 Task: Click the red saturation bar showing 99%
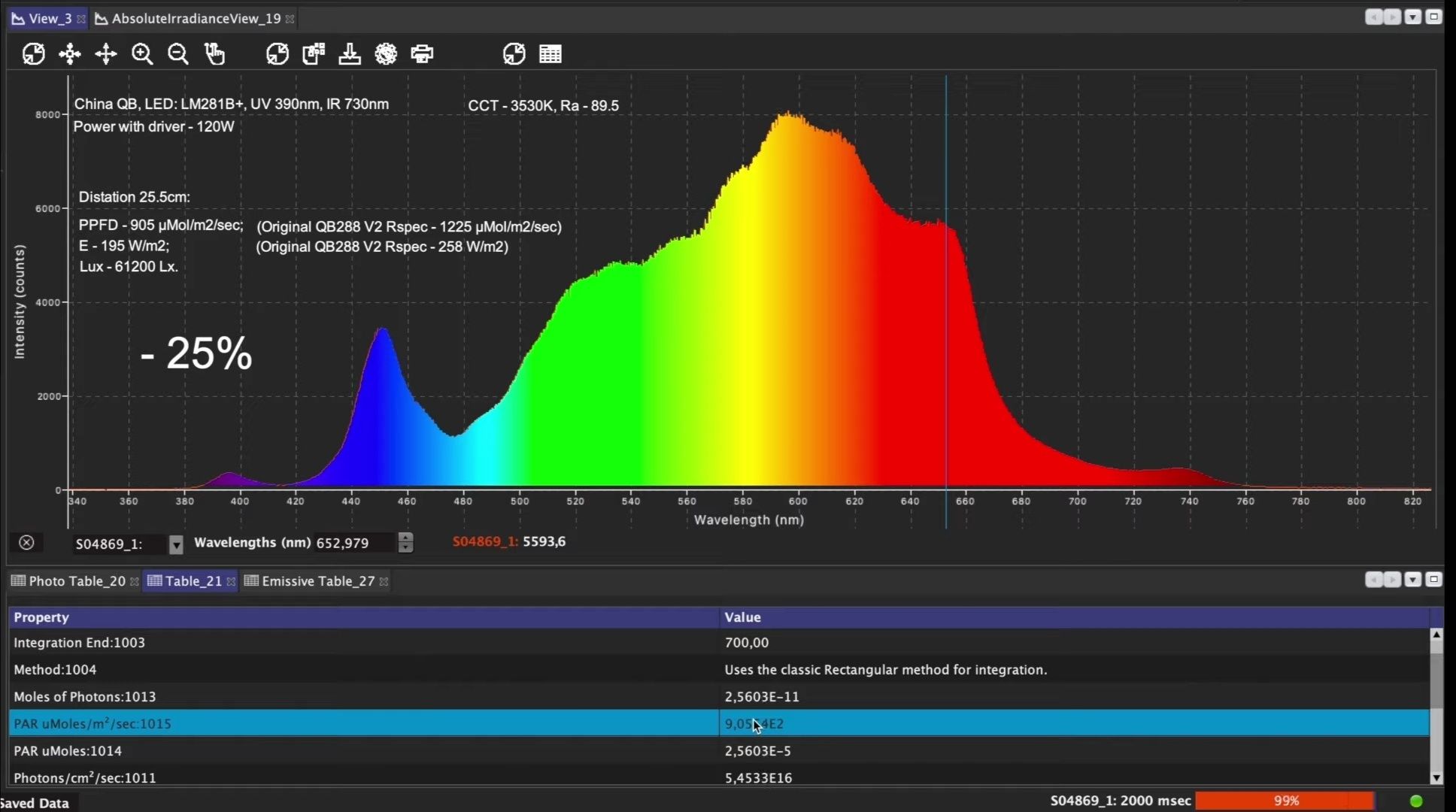(1285, 801)
